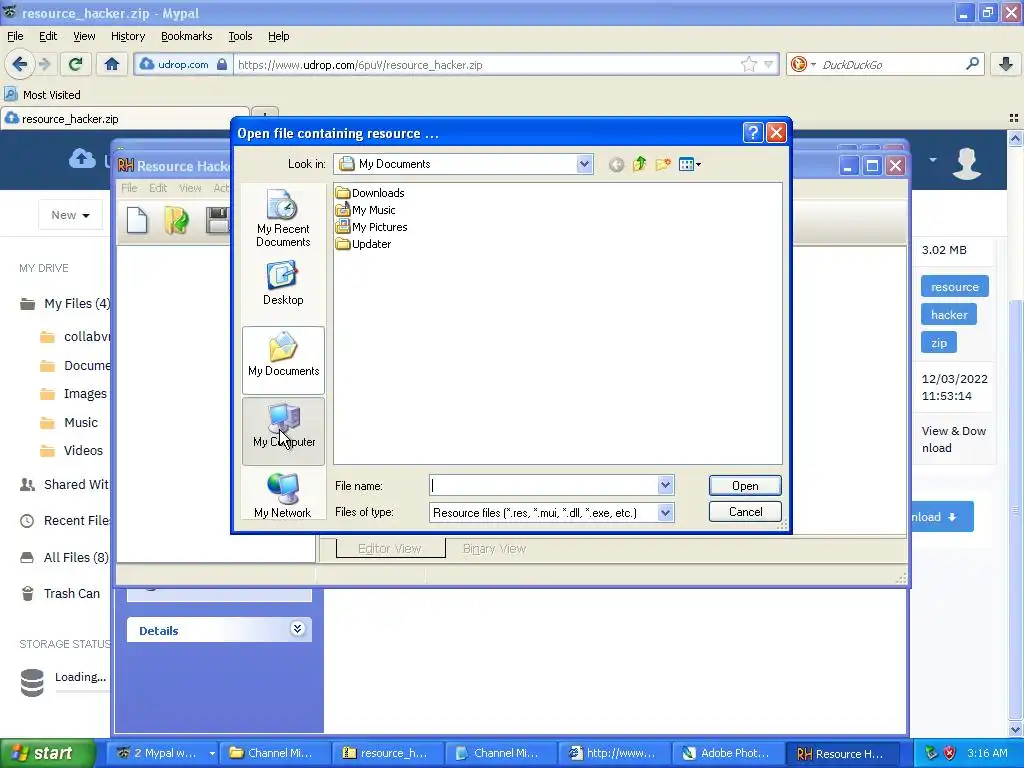Select My Documents in places bar
The height and width of the screenshot is (768, 1024).
(x=283, y=360)
